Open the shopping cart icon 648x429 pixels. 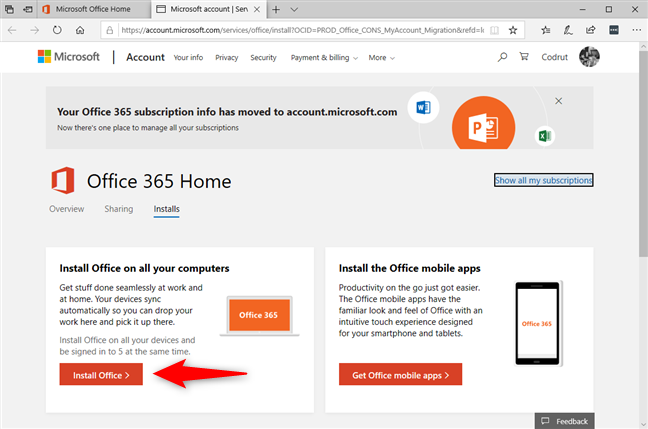click(524, 57)
